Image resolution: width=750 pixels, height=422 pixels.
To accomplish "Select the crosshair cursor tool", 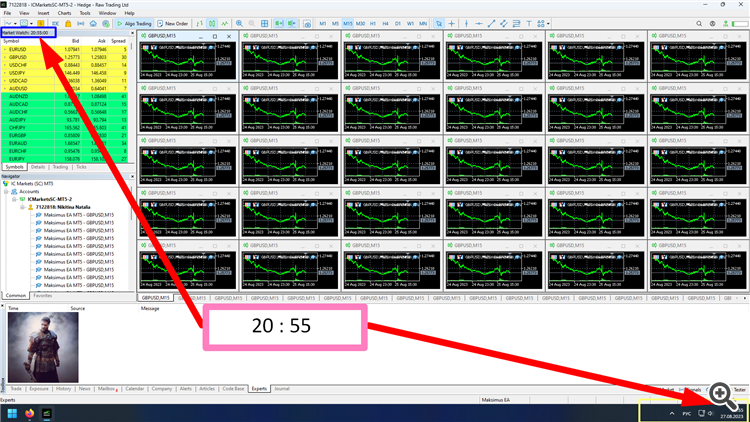I will (452, 23).
